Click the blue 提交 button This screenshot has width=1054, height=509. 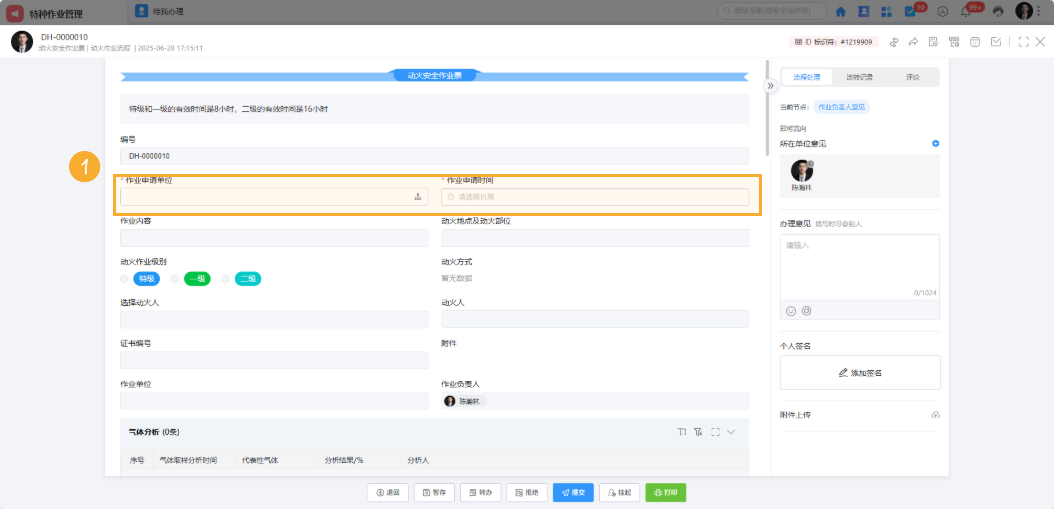[x=573, y=492]
